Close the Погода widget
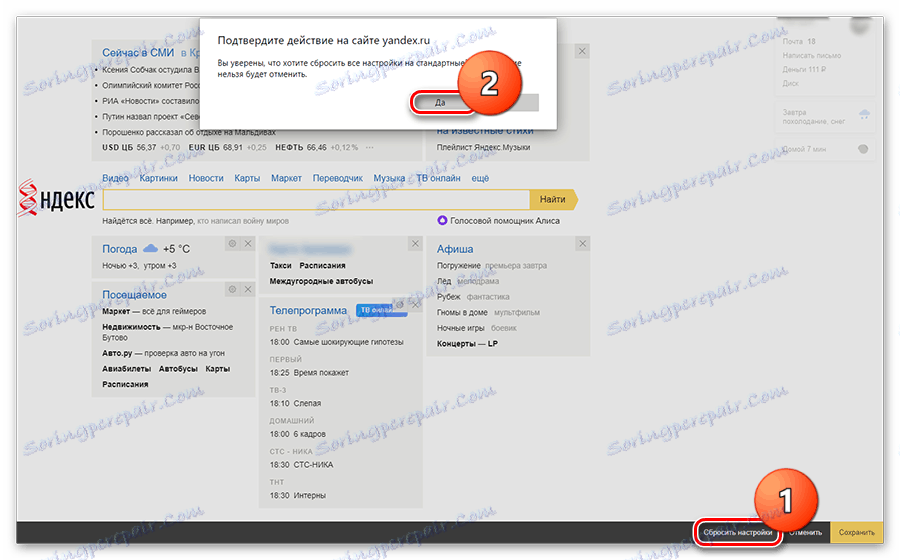 248,244
